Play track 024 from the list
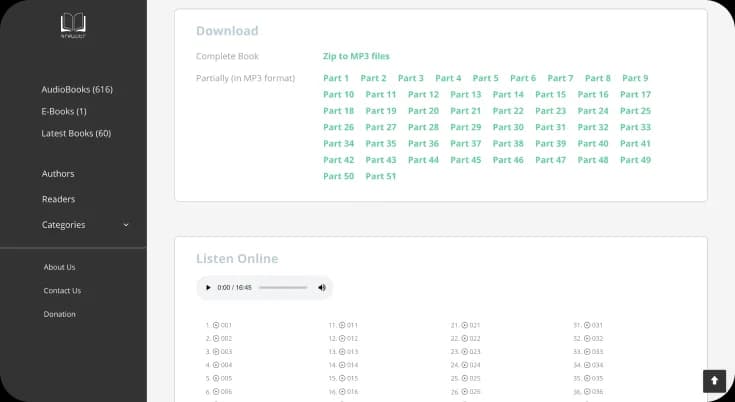The width and height of the screenshot is (735, 402). (x=471, y=365)
